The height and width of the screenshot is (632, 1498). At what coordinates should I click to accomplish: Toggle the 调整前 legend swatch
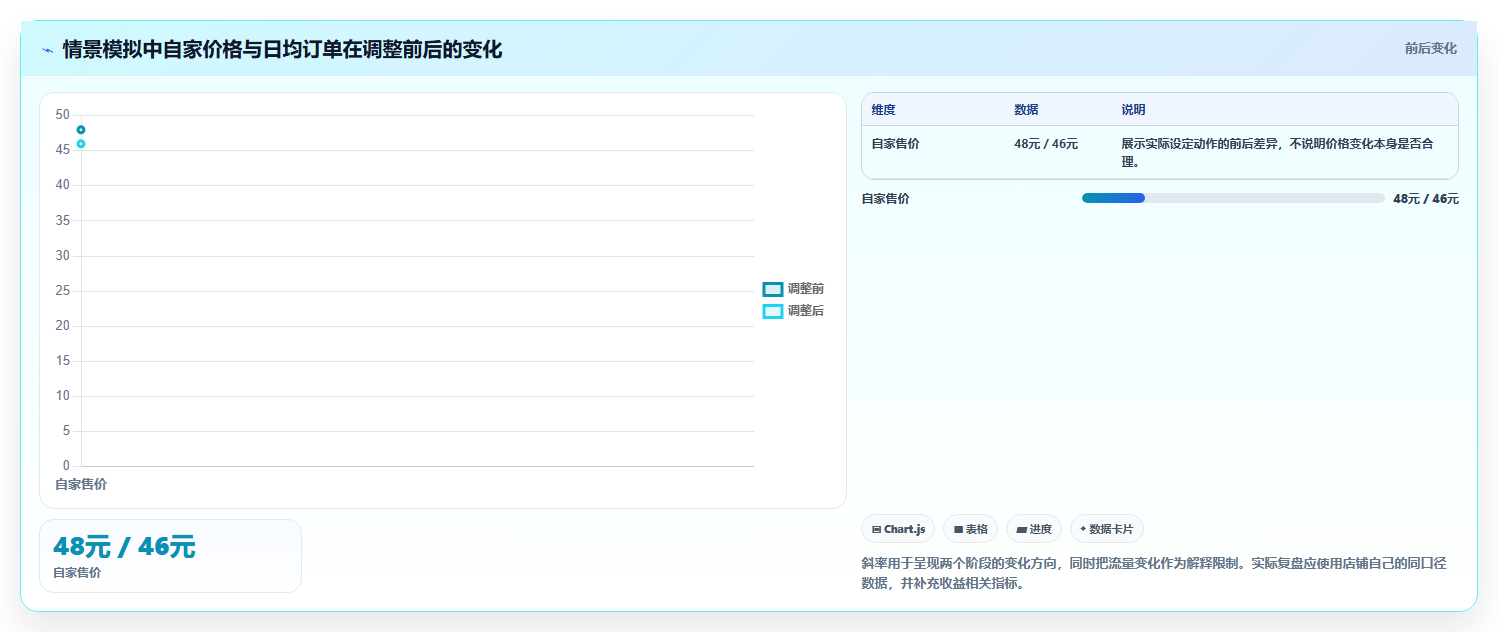[772, 289]
